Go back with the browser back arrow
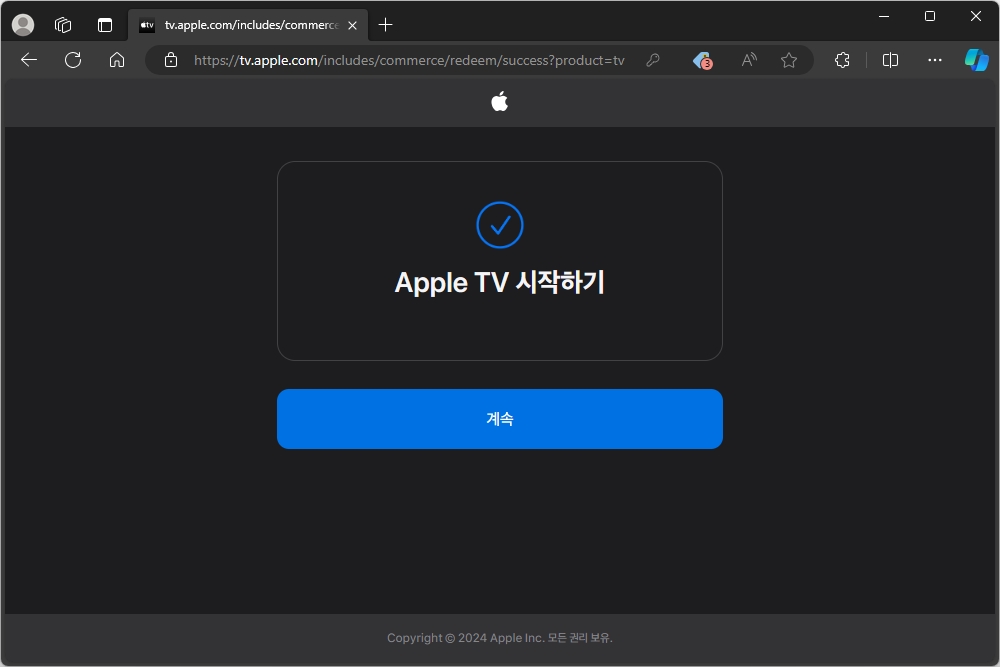Viewport: 1000px width, 667px height. pos(29,60)
